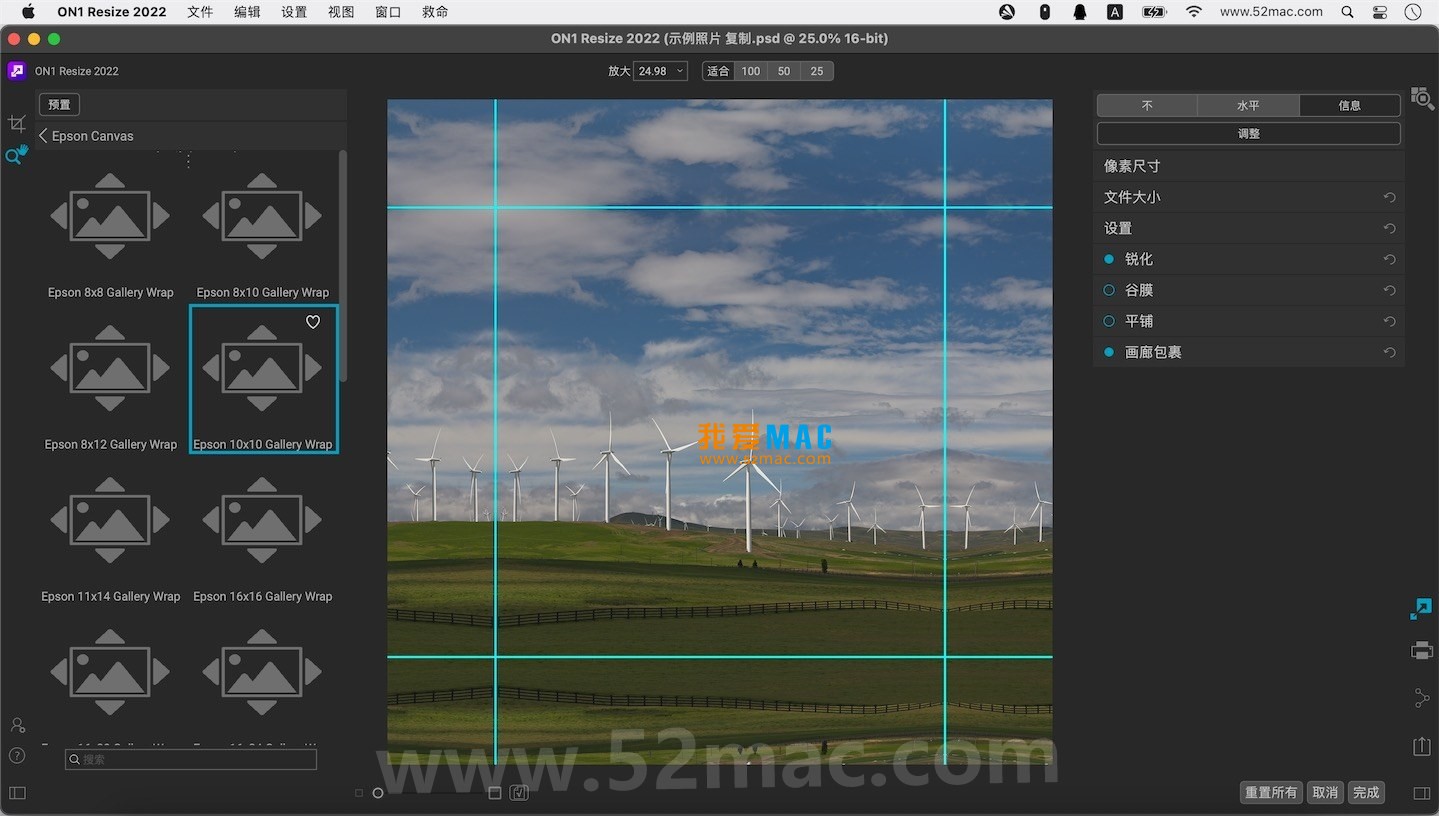Click the 搜索 preset search field
The image size is (1439, 816).
191,759
